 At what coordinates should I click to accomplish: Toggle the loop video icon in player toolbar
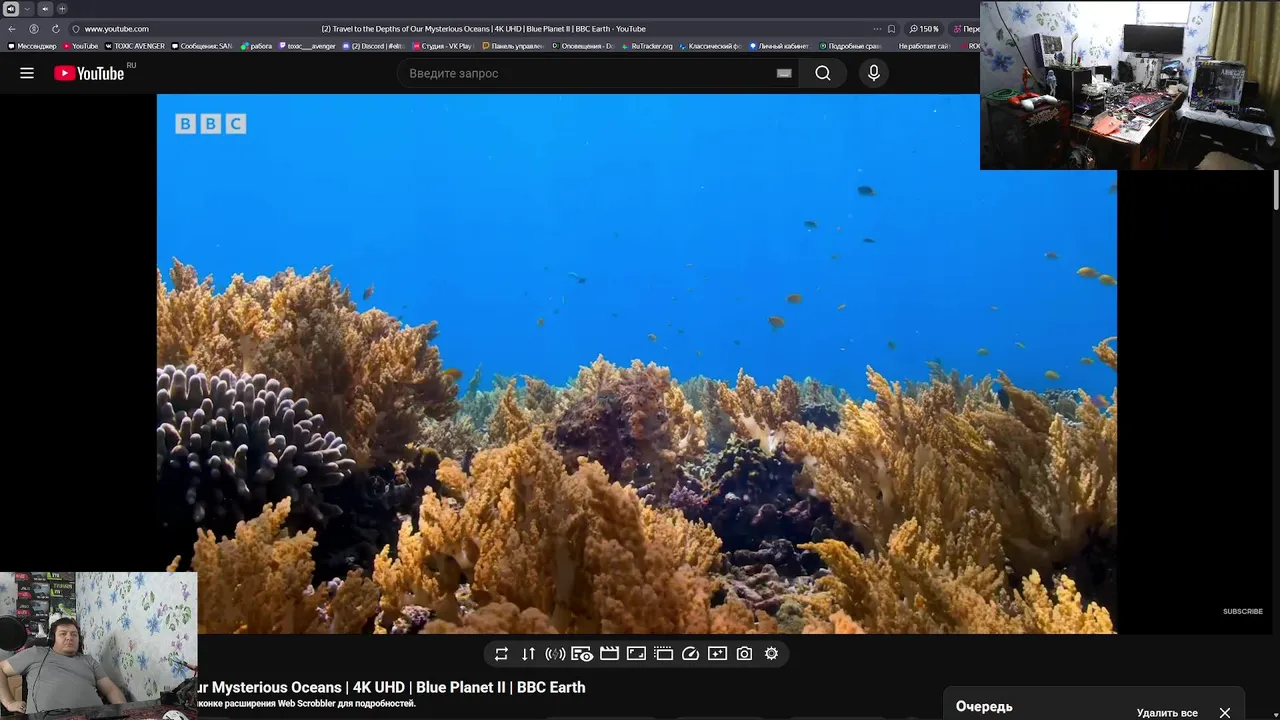point(501,654)
